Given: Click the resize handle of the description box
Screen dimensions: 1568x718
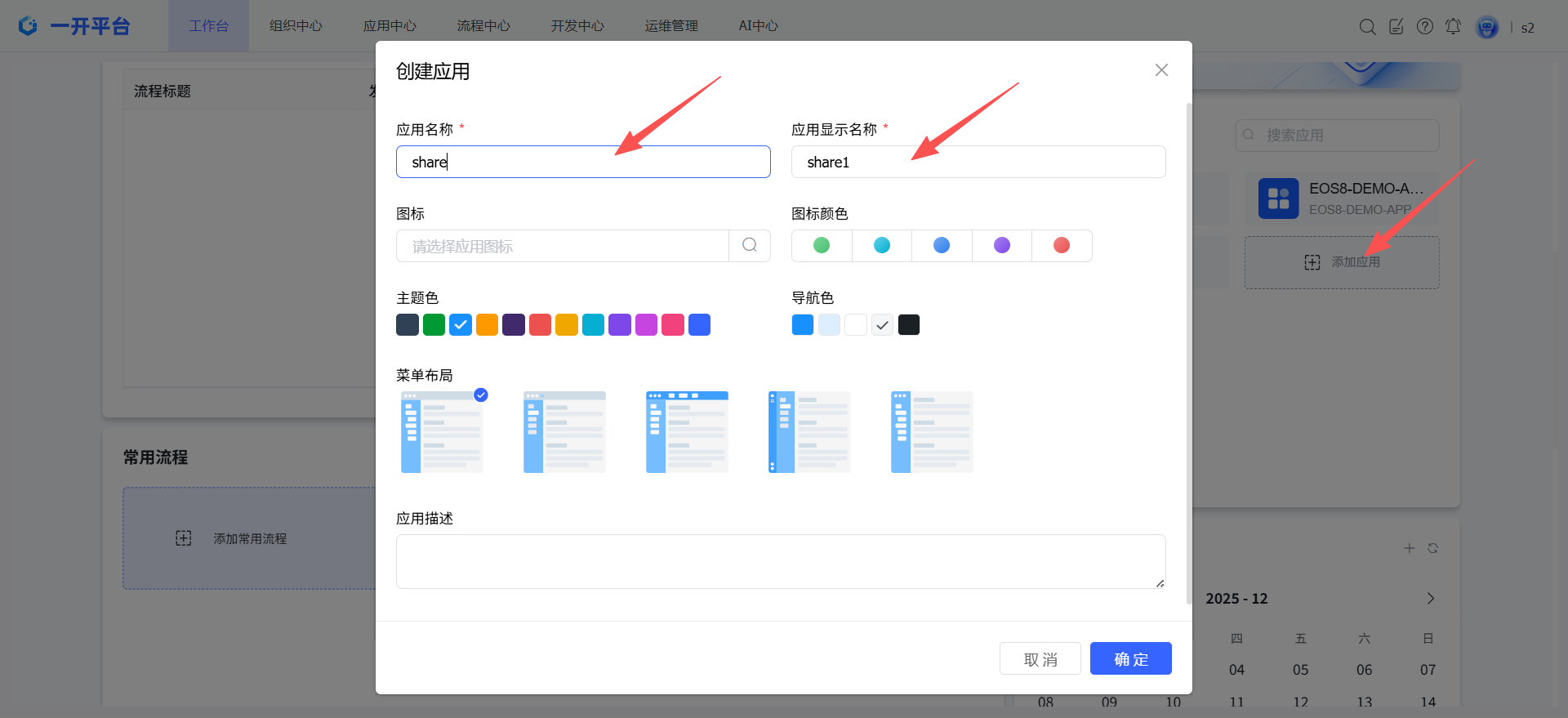Looking at the screenshot, I should click(x=1160, y=583).
